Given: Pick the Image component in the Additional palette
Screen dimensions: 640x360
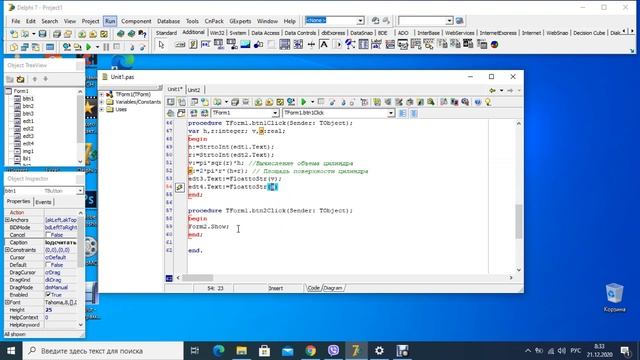Looking at the screenshot, I should 245,44.
